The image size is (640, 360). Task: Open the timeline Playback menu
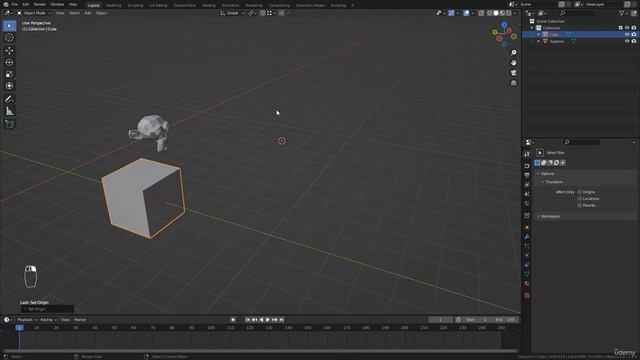pos(27,320)
